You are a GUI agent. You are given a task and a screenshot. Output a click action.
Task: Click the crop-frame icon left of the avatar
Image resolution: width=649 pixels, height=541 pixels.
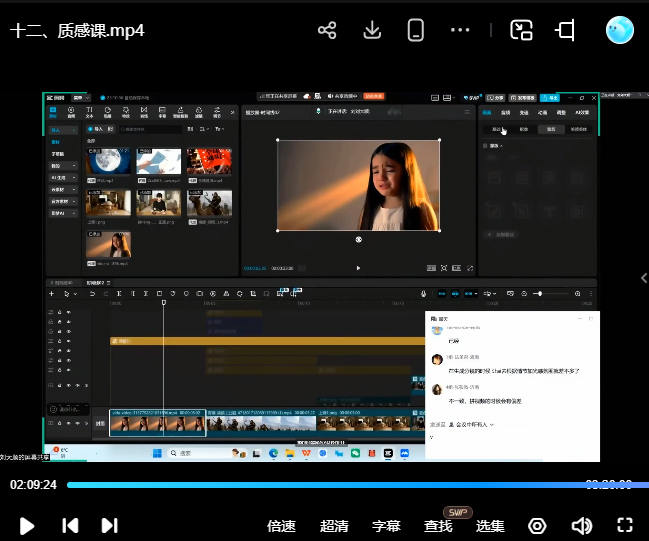pyautogui.click(x=565, y=30)
